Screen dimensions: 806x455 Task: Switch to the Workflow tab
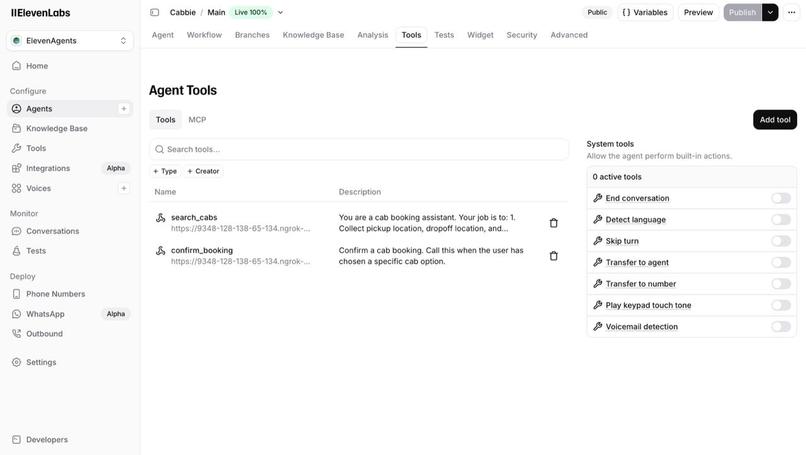tap(204, 35)
